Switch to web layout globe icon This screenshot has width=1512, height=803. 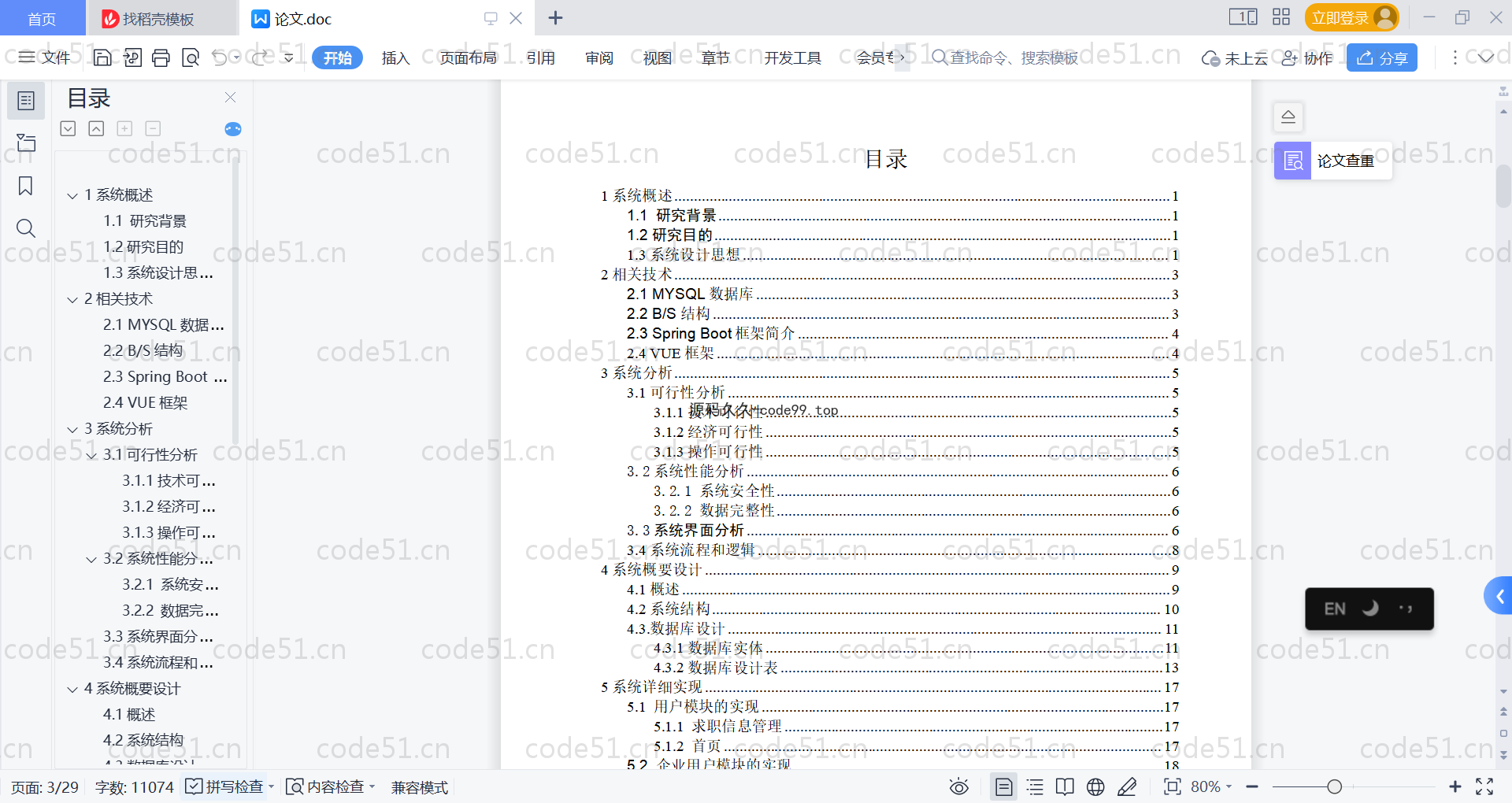pyautogui.click(x=1095, y=786)
